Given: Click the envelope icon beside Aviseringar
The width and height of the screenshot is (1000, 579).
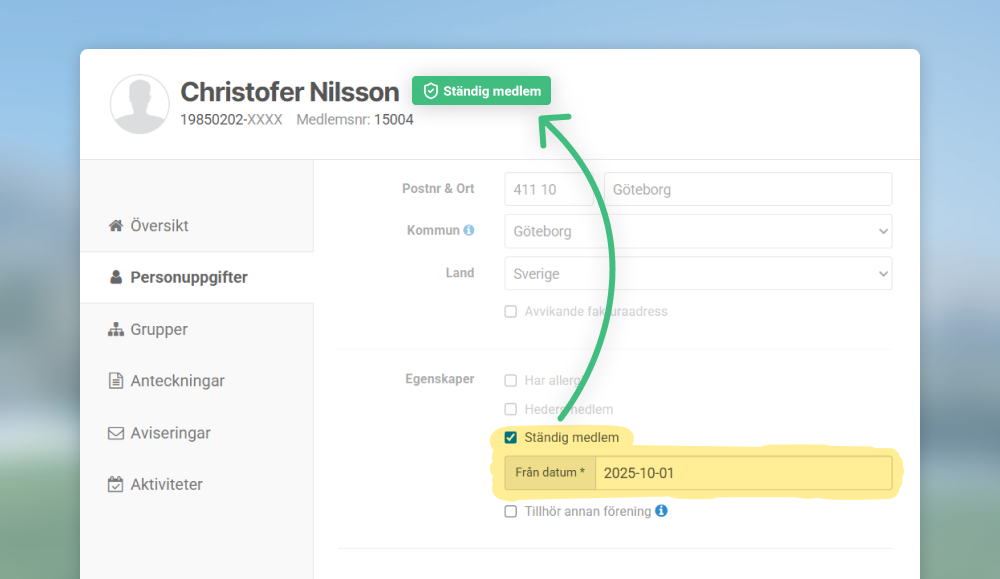Looking at the screenshot, I should point(116,433).
